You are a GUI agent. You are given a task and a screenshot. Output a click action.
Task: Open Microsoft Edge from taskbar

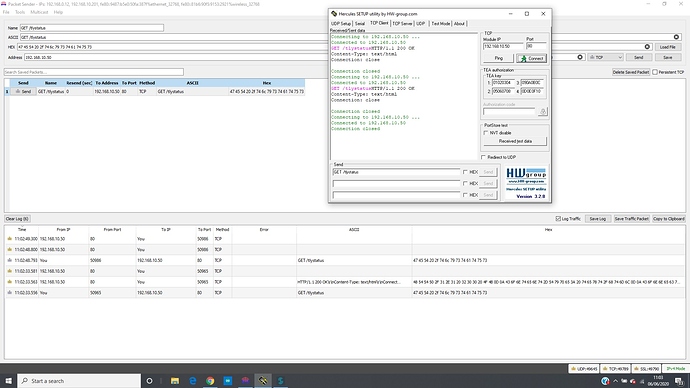pos(193,381)
